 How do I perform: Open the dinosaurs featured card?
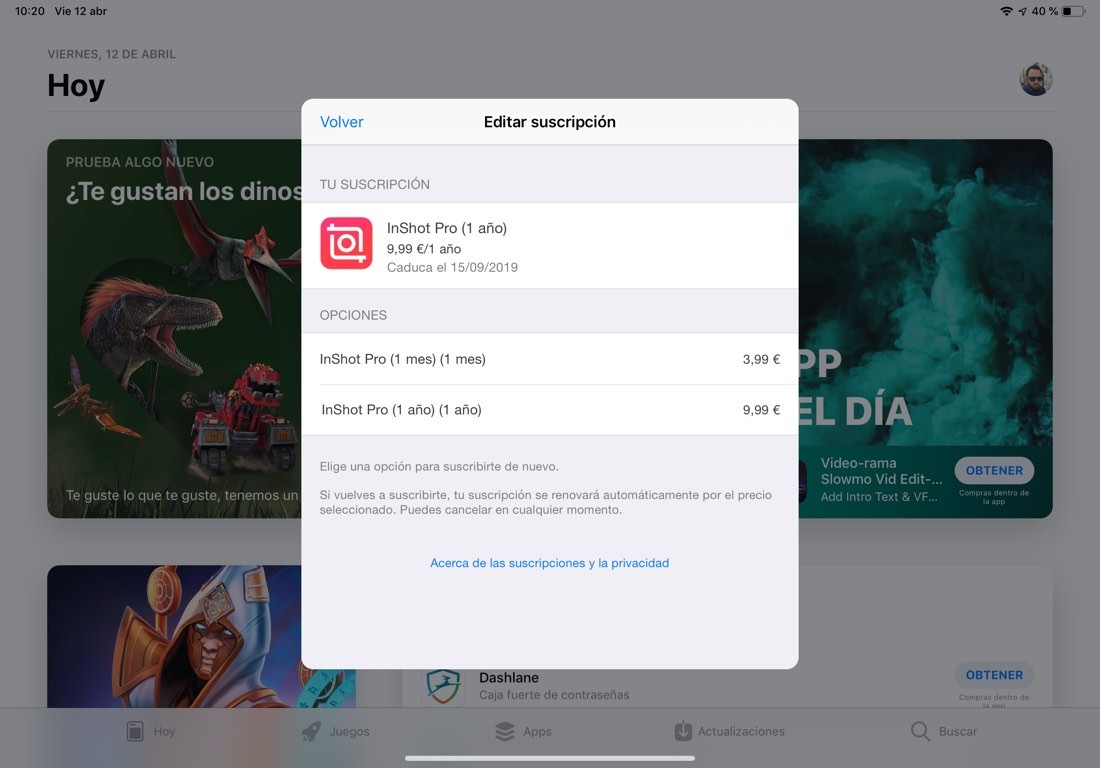pos(174,328)
